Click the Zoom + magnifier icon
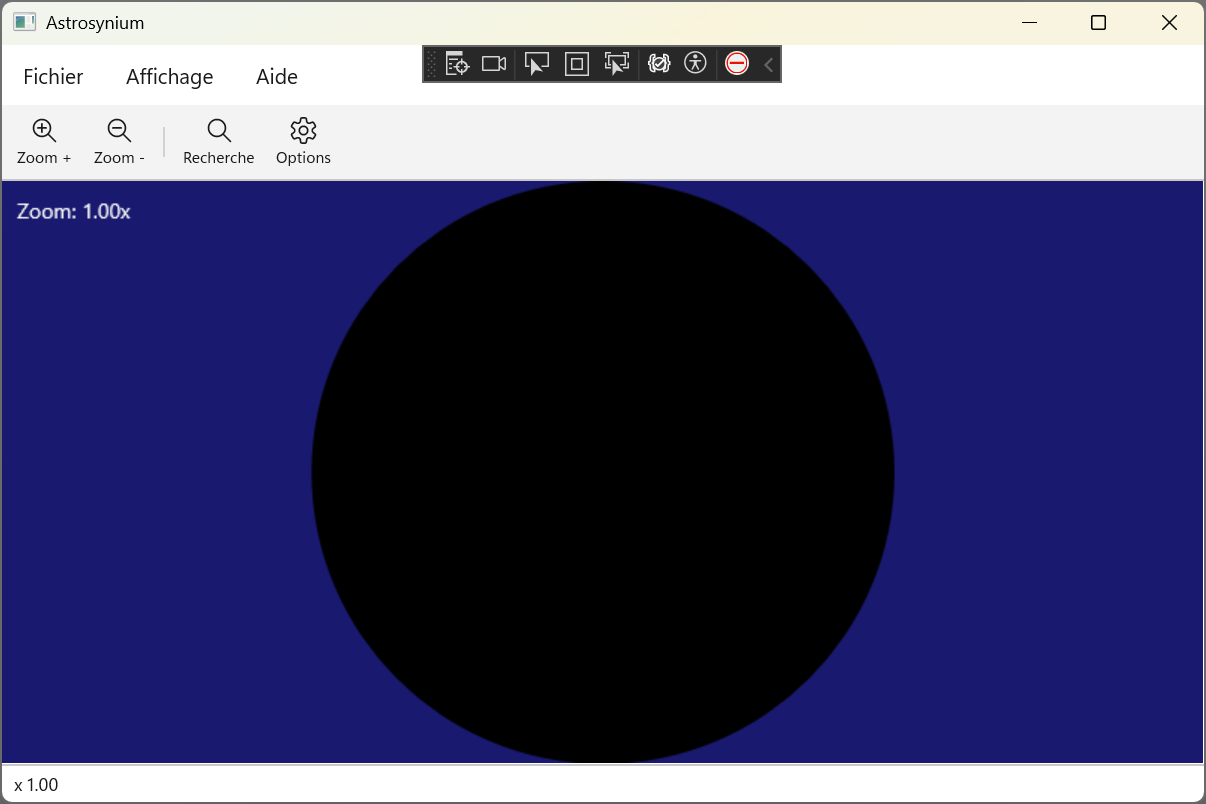The height and width of the screenshot is (804, 1206). click(x=44, y=131)
